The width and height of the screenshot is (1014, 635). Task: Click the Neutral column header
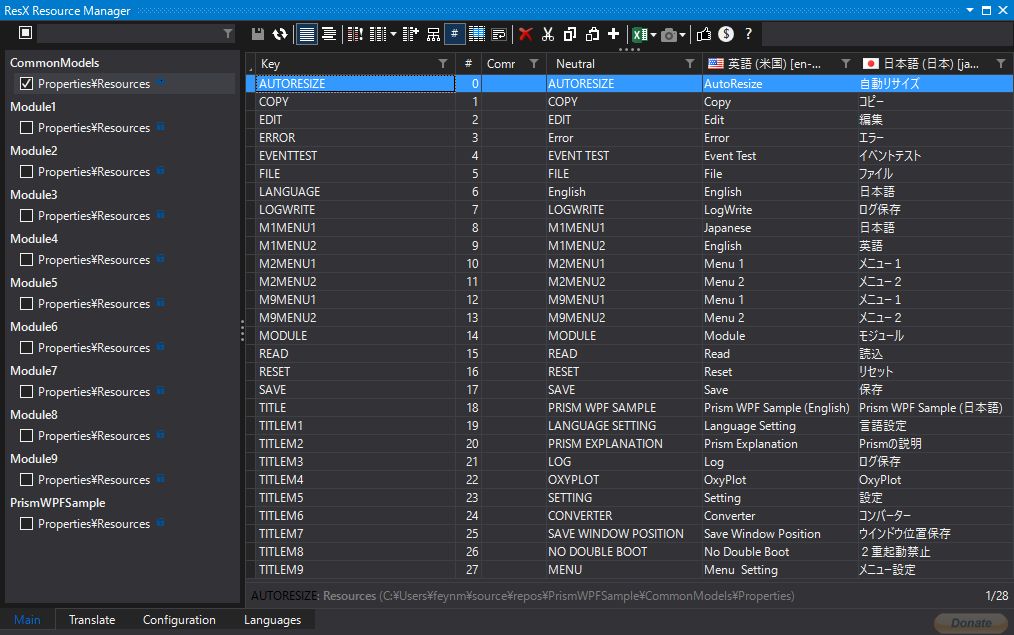pyautogui.click(x=624, y=63)
